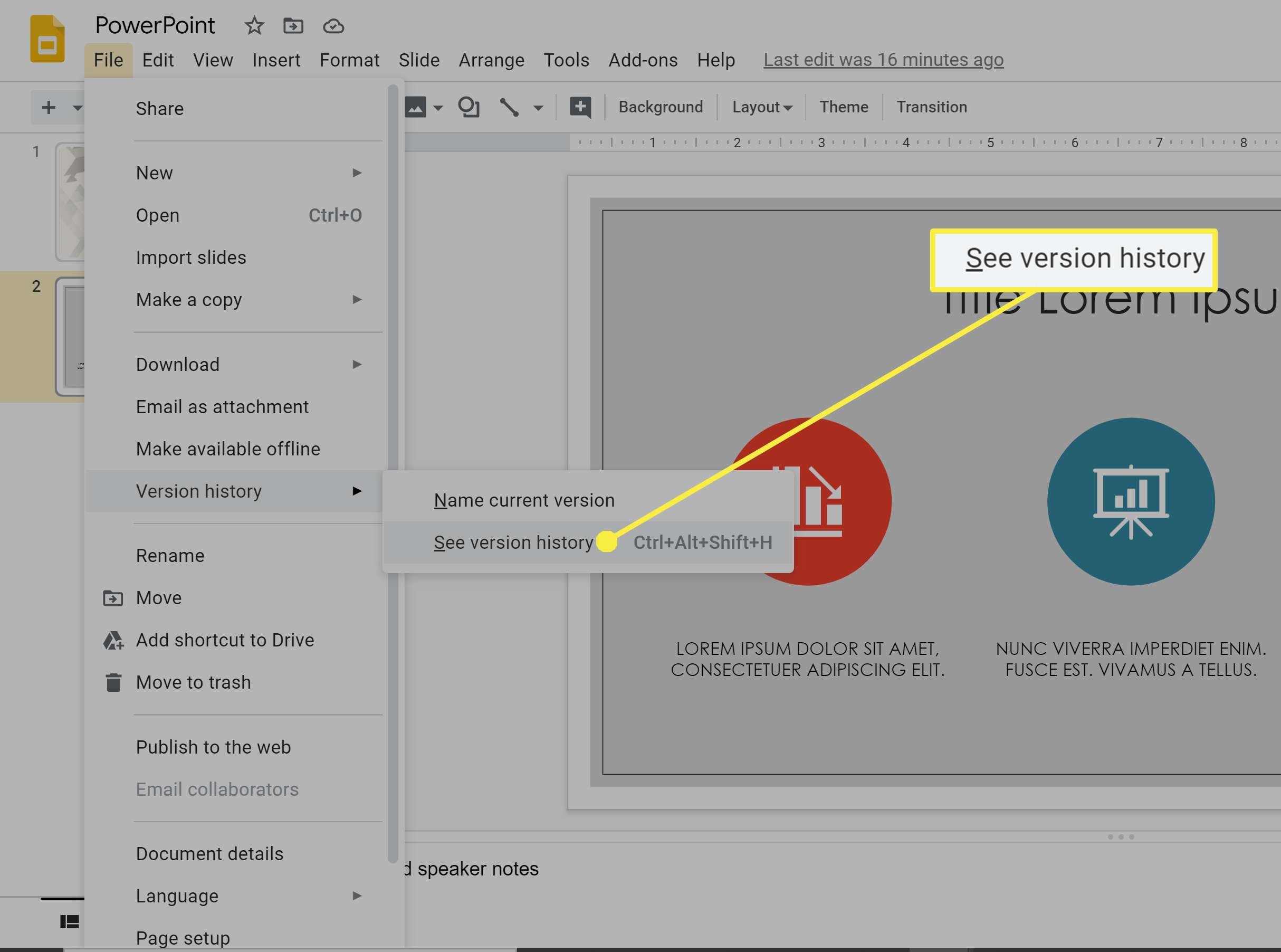Open the Edit menu

coord(158,60)
